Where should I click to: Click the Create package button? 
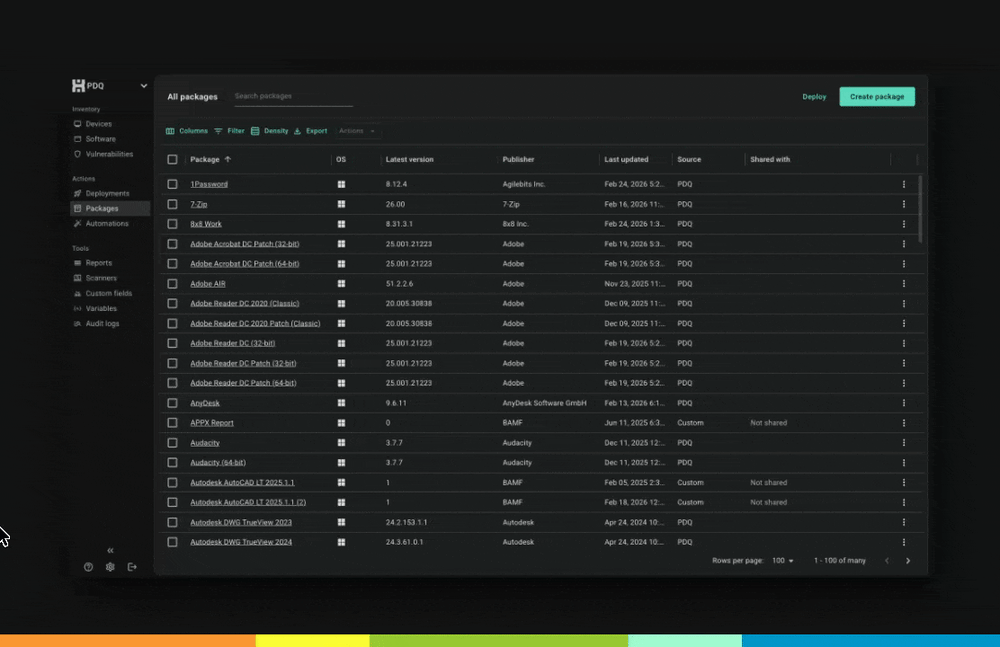[877, 97]
